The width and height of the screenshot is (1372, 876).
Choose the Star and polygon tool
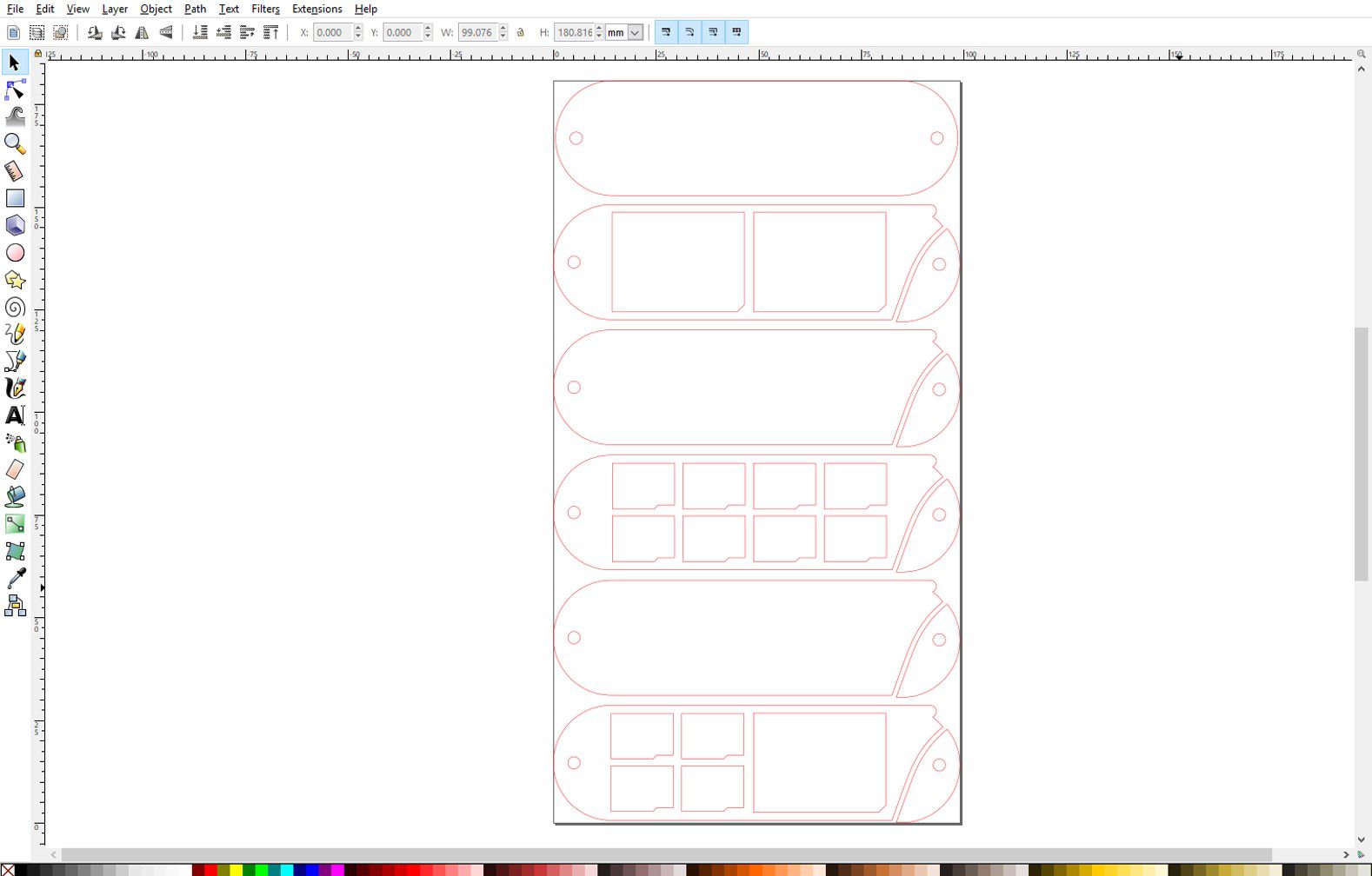pyautogui.click(x=15, y=280)
